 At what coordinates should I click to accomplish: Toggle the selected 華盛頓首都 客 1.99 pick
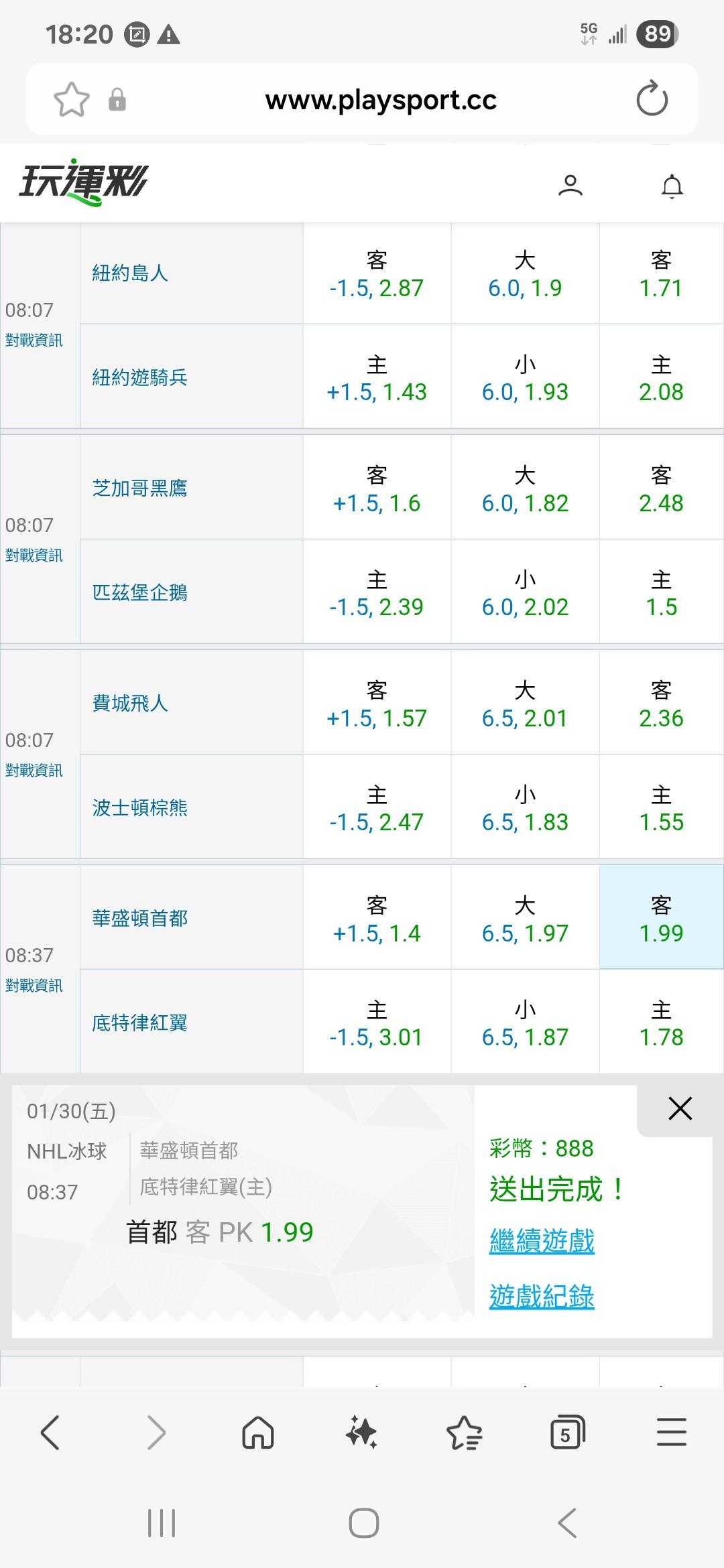pos(661,918)
